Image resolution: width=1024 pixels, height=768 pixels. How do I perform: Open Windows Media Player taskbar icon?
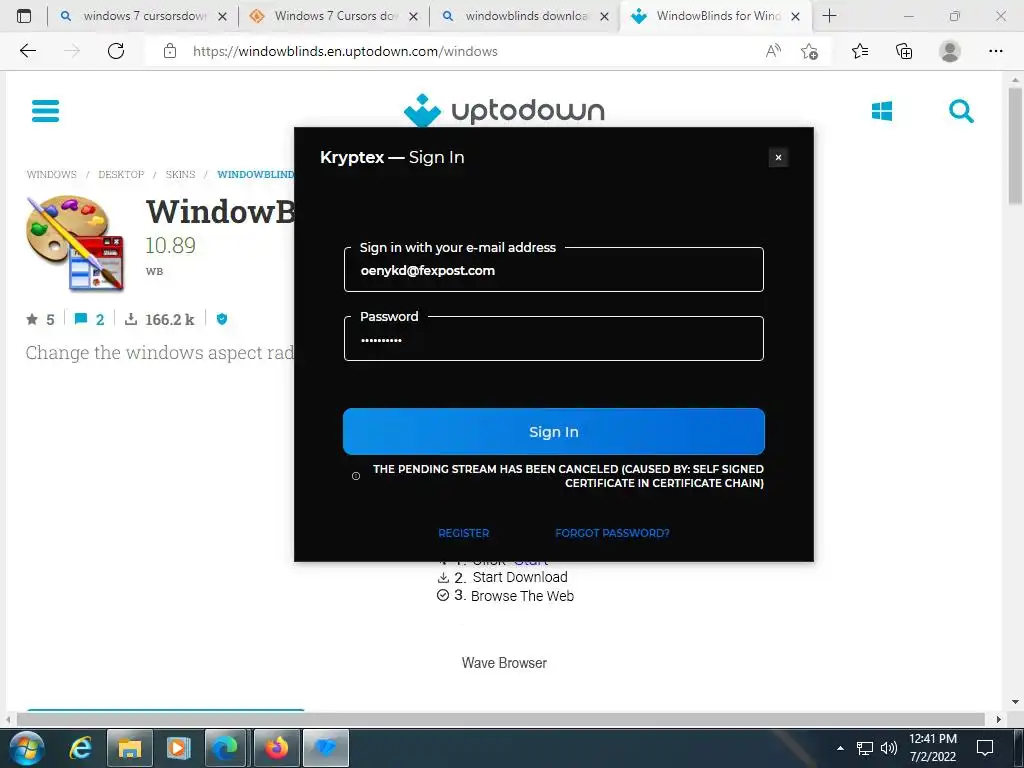[x=178, y=748]
